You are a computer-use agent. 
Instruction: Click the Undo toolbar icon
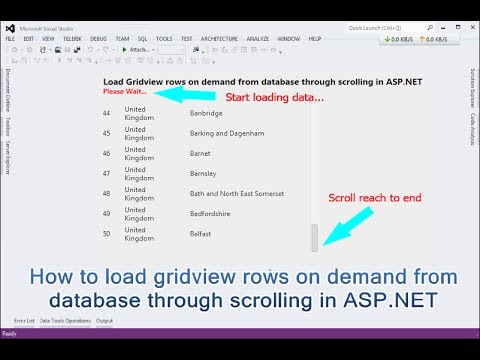[90, 50]
